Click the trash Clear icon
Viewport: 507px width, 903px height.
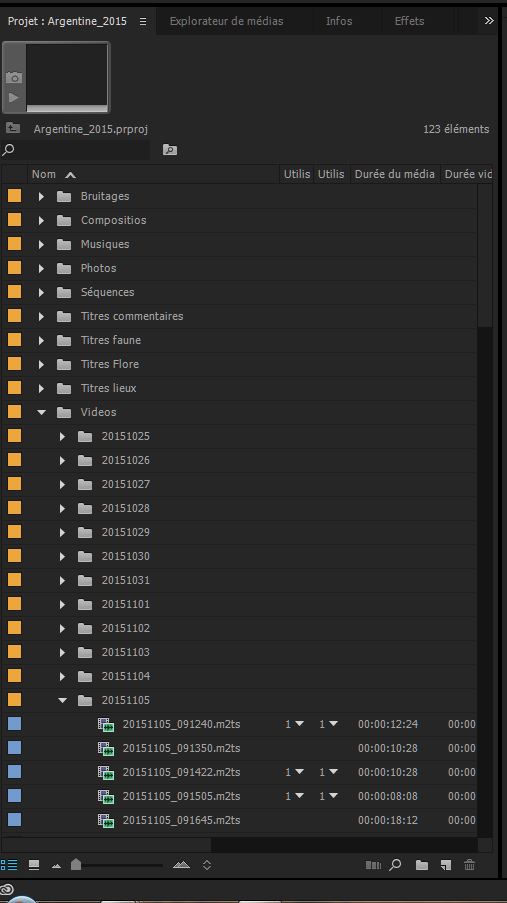470,864
